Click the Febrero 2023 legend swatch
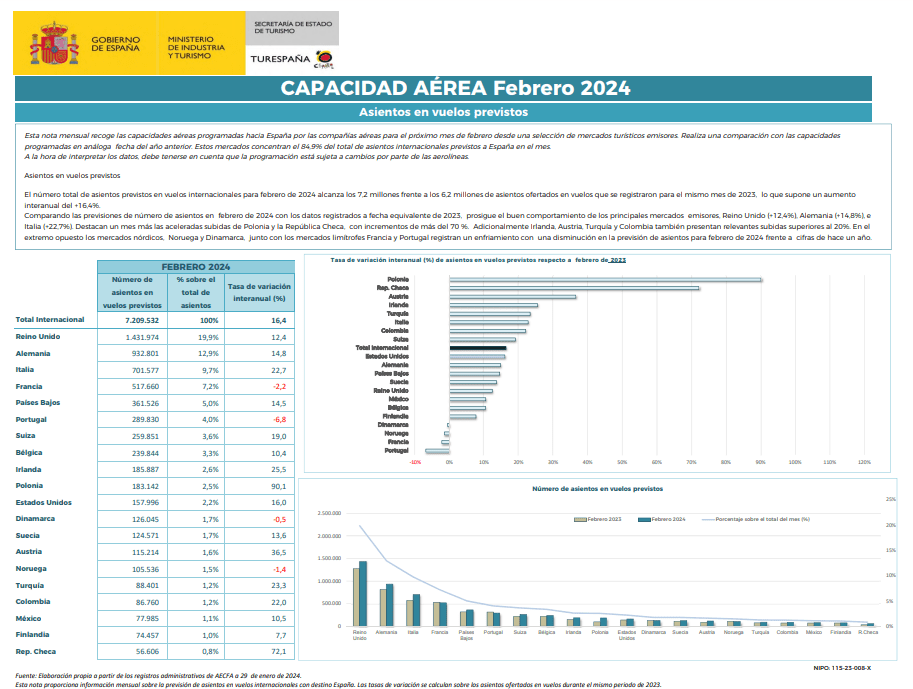Image resolution: width=913 pixels, height=689 pixels. [577, 520]
